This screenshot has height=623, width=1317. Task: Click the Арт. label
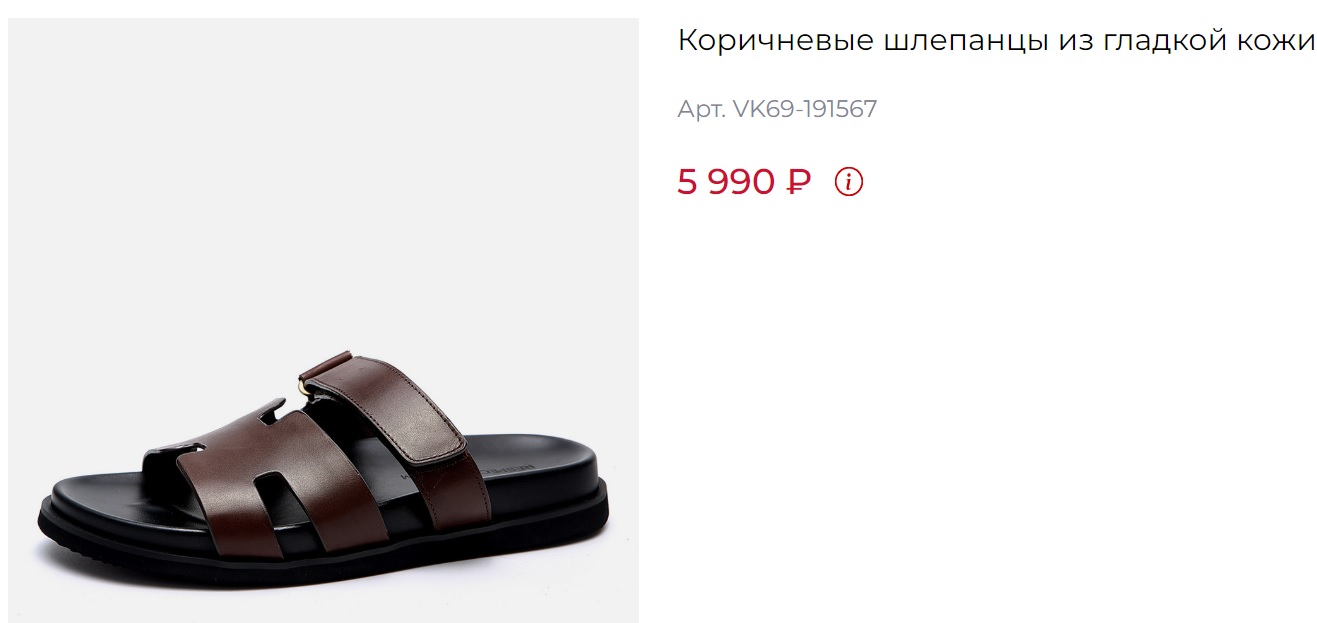coord(701,109)
